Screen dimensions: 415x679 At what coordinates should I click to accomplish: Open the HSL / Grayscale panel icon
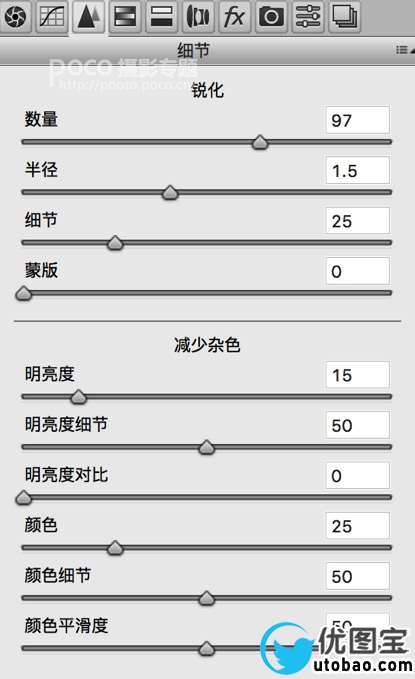point(125,16)
